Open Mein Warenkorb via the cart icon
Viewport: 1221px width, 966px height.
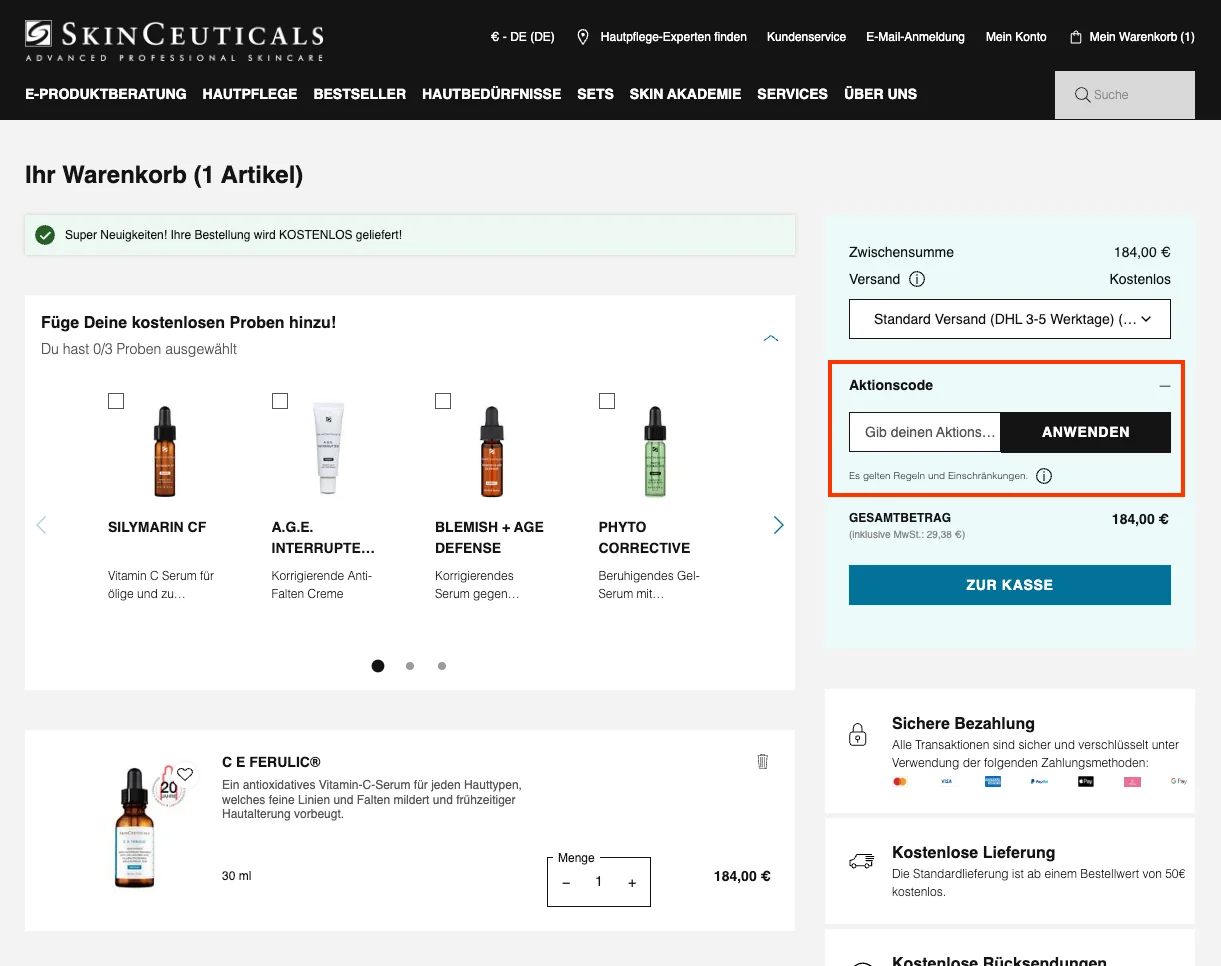[1077, 37]
